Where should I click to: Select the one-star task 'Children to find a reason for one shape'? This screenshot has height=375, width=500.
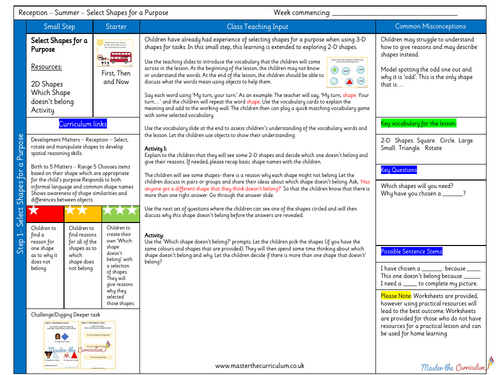(44, 248)
